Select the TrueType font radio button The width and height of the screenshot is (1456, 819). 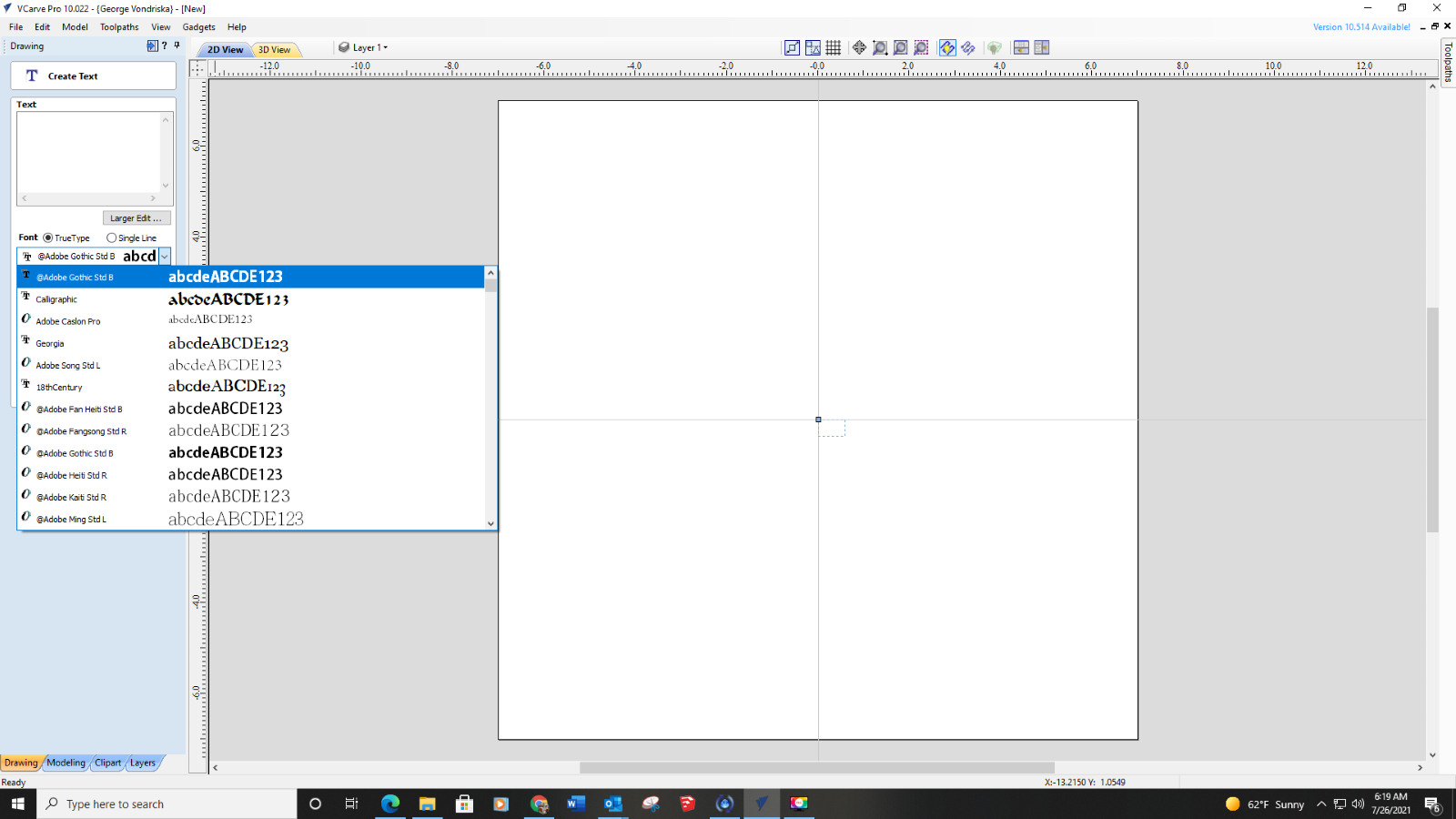(48, 238)
